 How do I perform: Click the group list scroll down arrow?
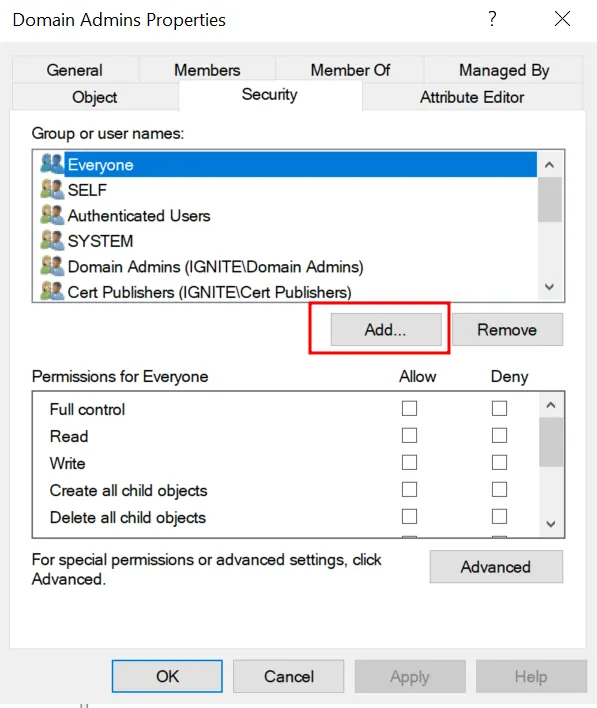pos(550,287)
